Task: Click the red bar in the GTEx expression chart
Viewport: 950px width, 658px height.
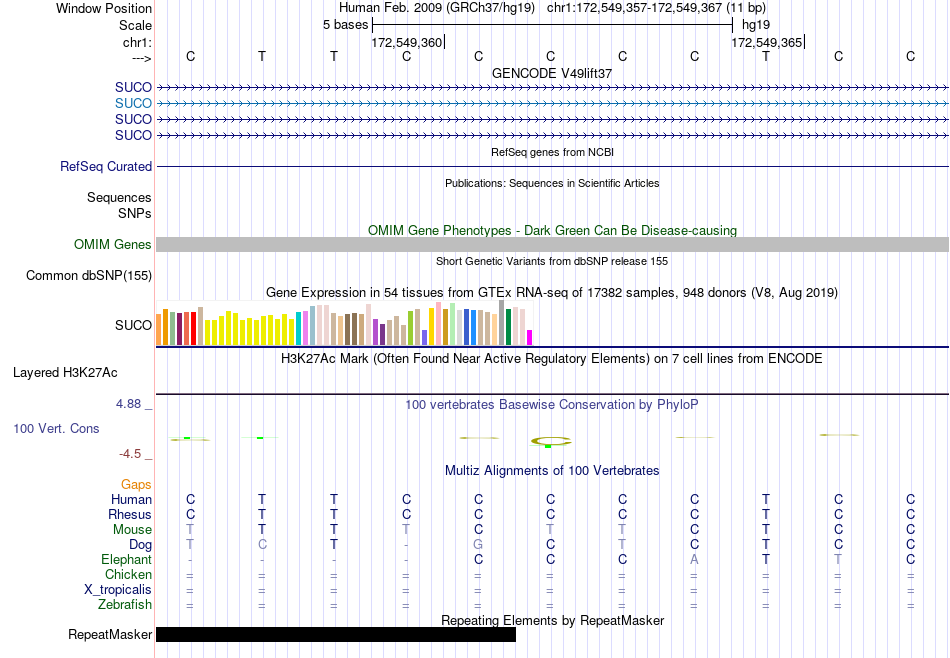Action: [x=193, y=328]
